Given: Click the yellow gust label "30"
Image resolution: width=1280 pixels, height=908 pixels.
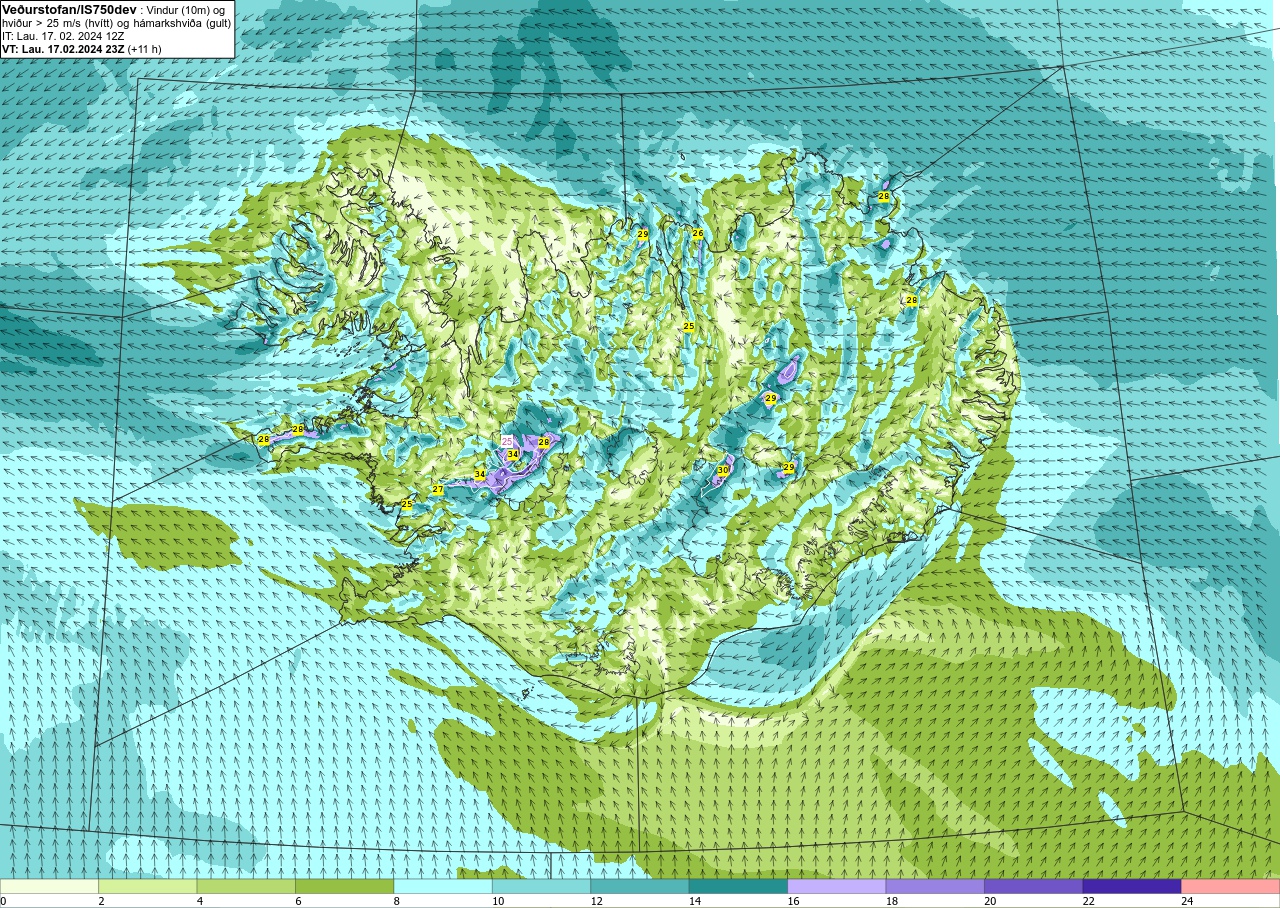Looking at the screenshot, I should pos(723,470).
